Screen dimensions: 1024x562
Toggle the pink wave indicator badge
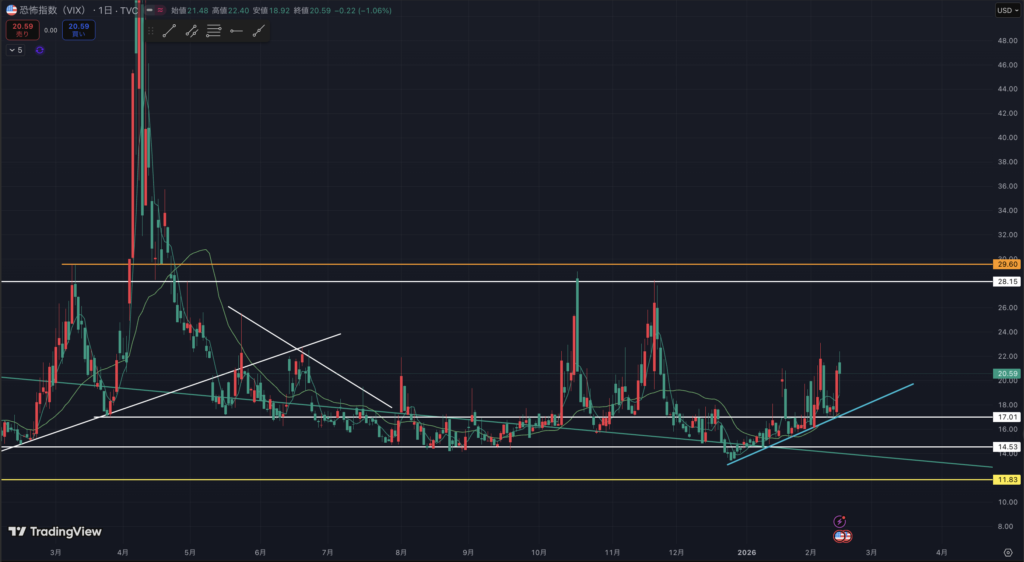161,10
